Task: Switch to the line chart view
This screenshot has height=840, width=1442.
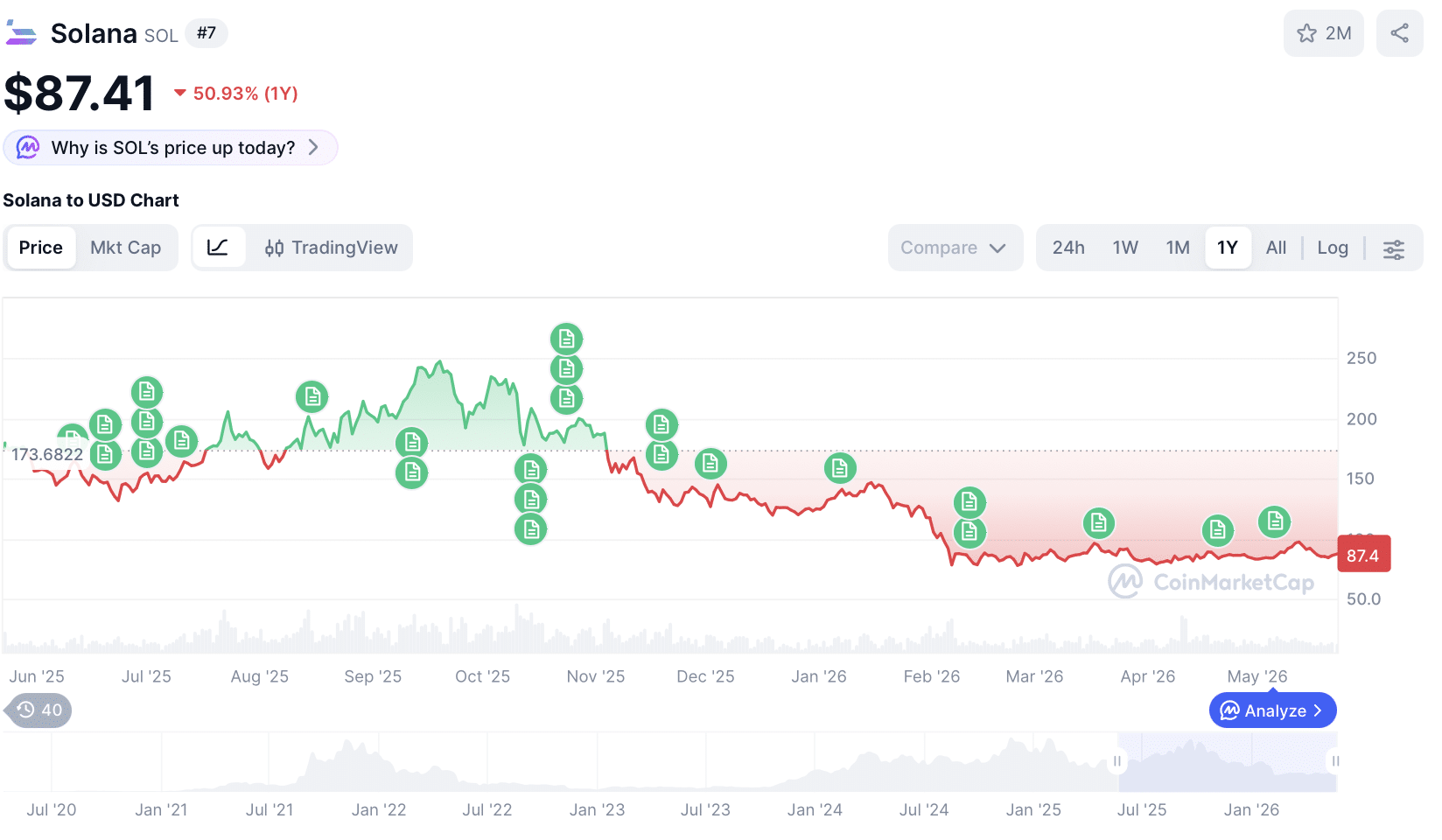Action: pos(218,248)
